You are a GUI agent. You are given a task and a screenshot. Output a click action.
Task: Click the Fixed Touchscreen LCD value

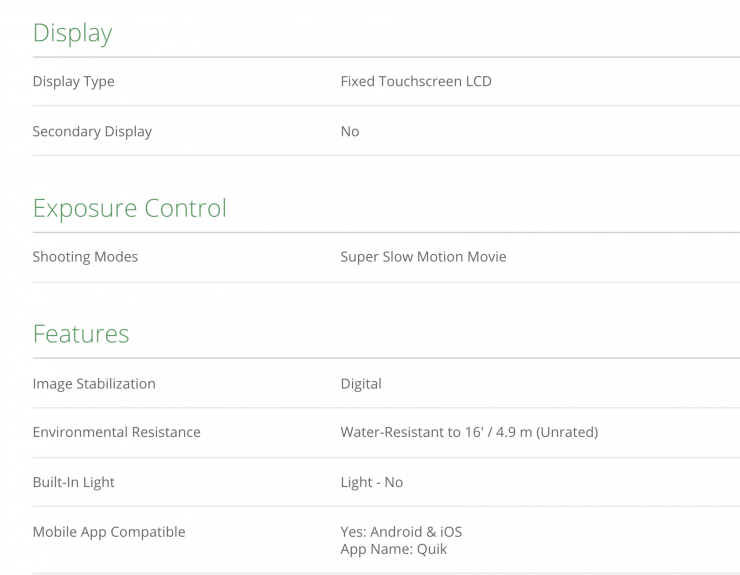[416, 81]
